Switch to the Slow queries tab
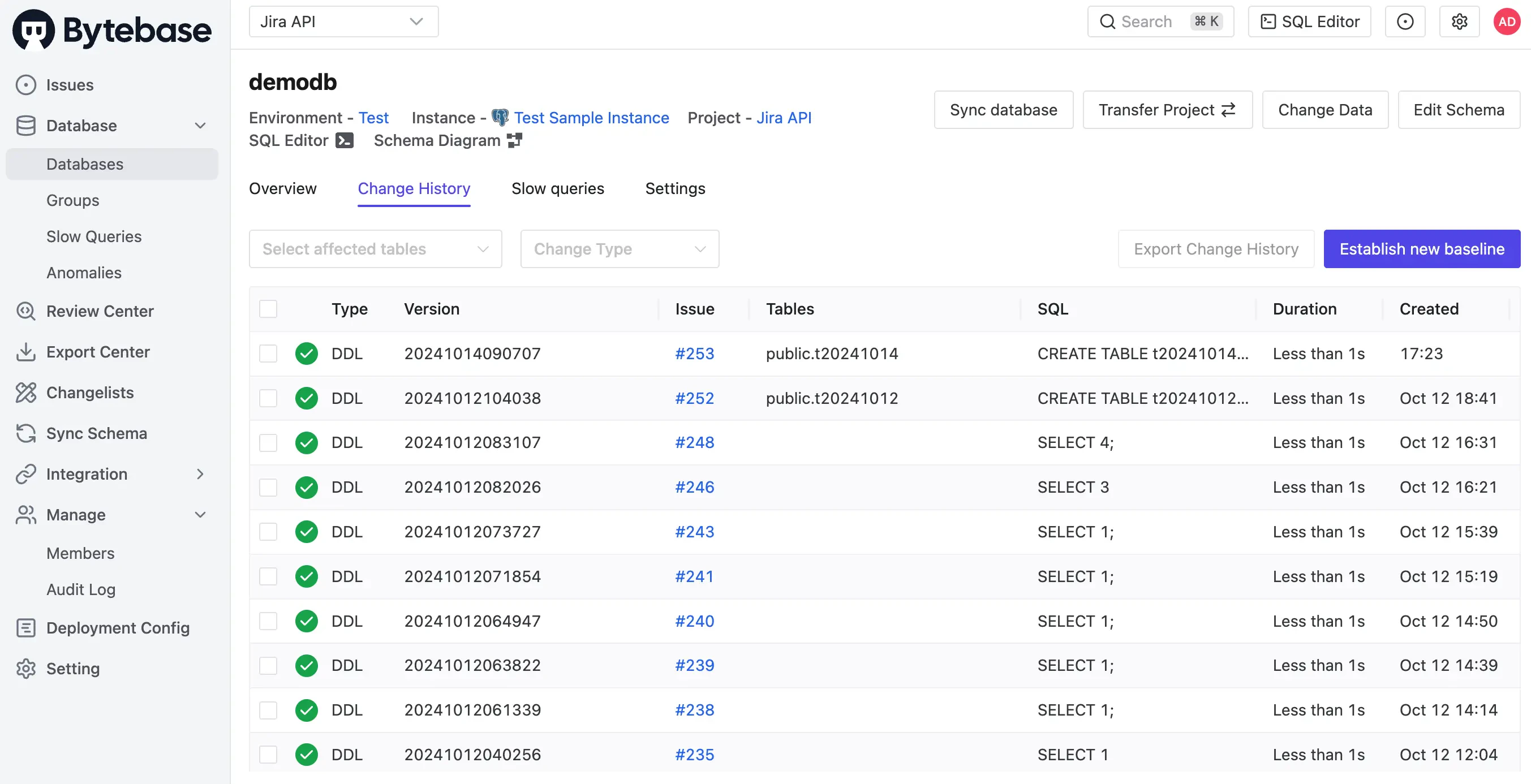 [x=557, y=188]
